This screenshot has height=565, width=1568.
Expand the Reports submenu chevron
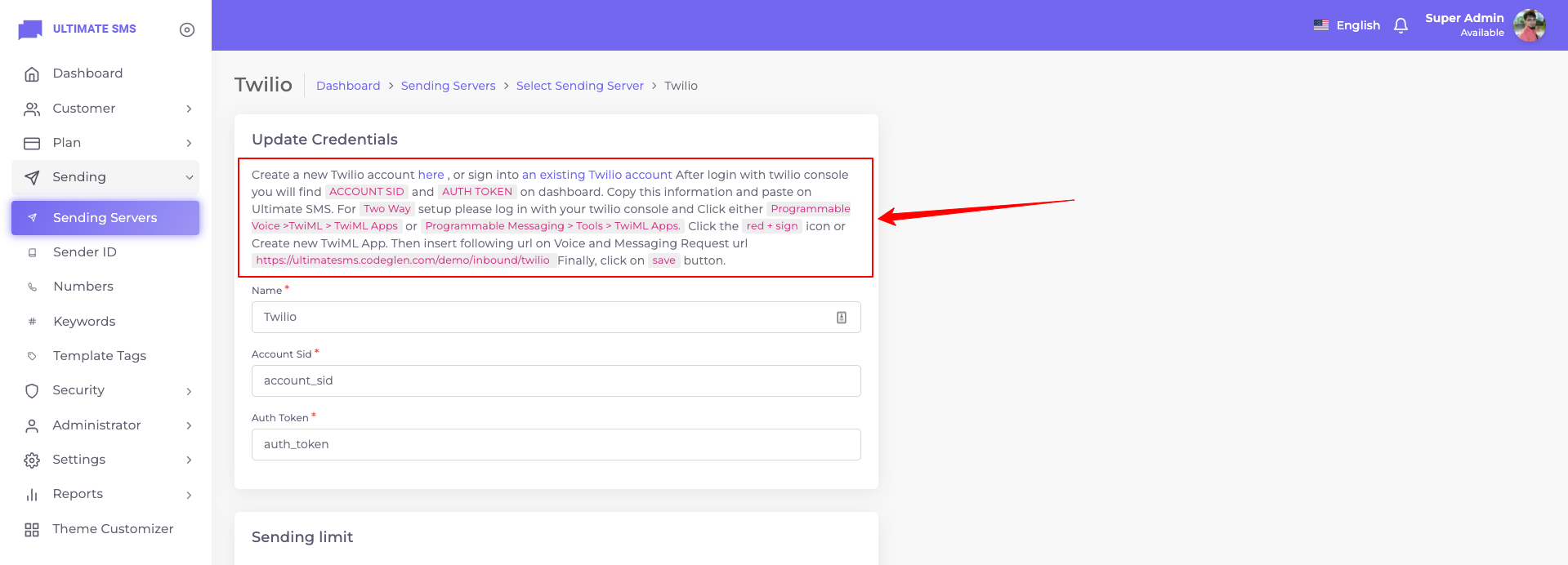(189, 495)
